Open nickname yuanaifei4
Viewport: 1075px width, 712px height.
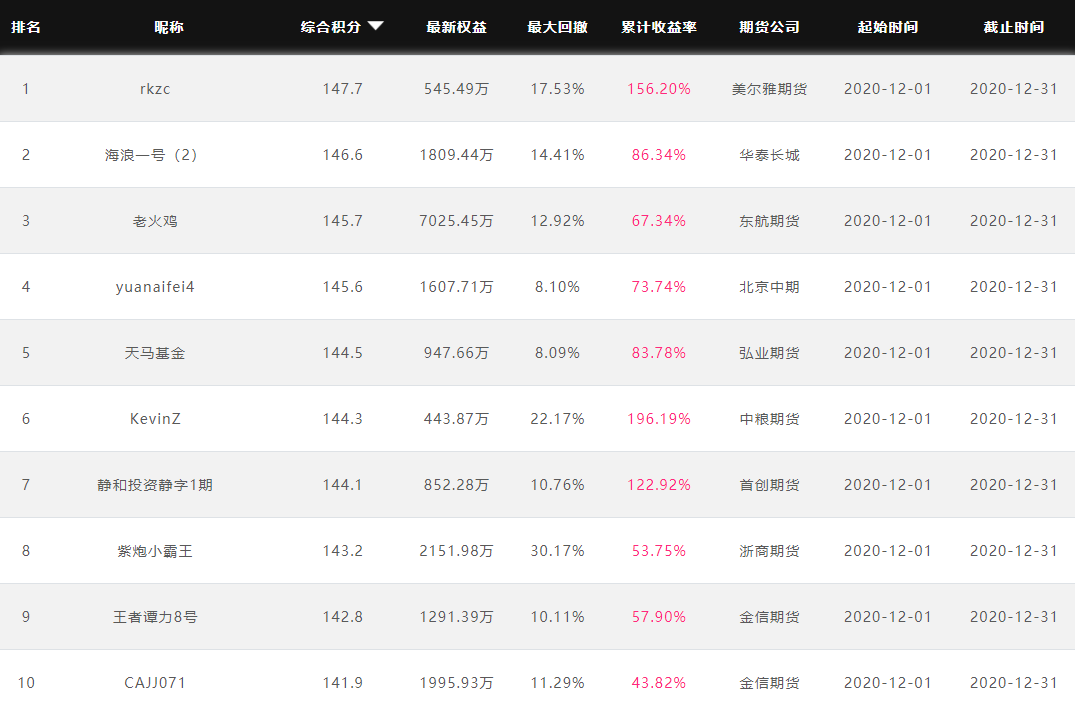click(155, 287)
